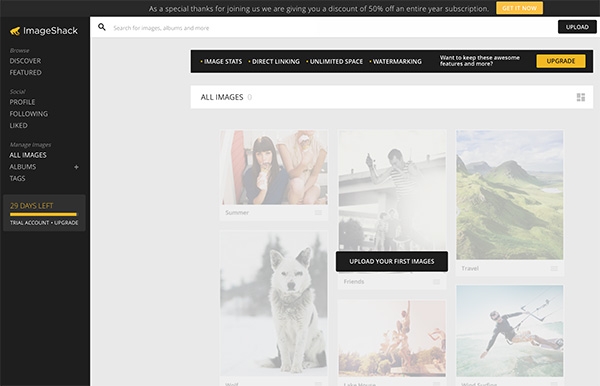This screenshot has width=600, height=386.
Task: Click the trial days progress bar
Action: point(43,214)
